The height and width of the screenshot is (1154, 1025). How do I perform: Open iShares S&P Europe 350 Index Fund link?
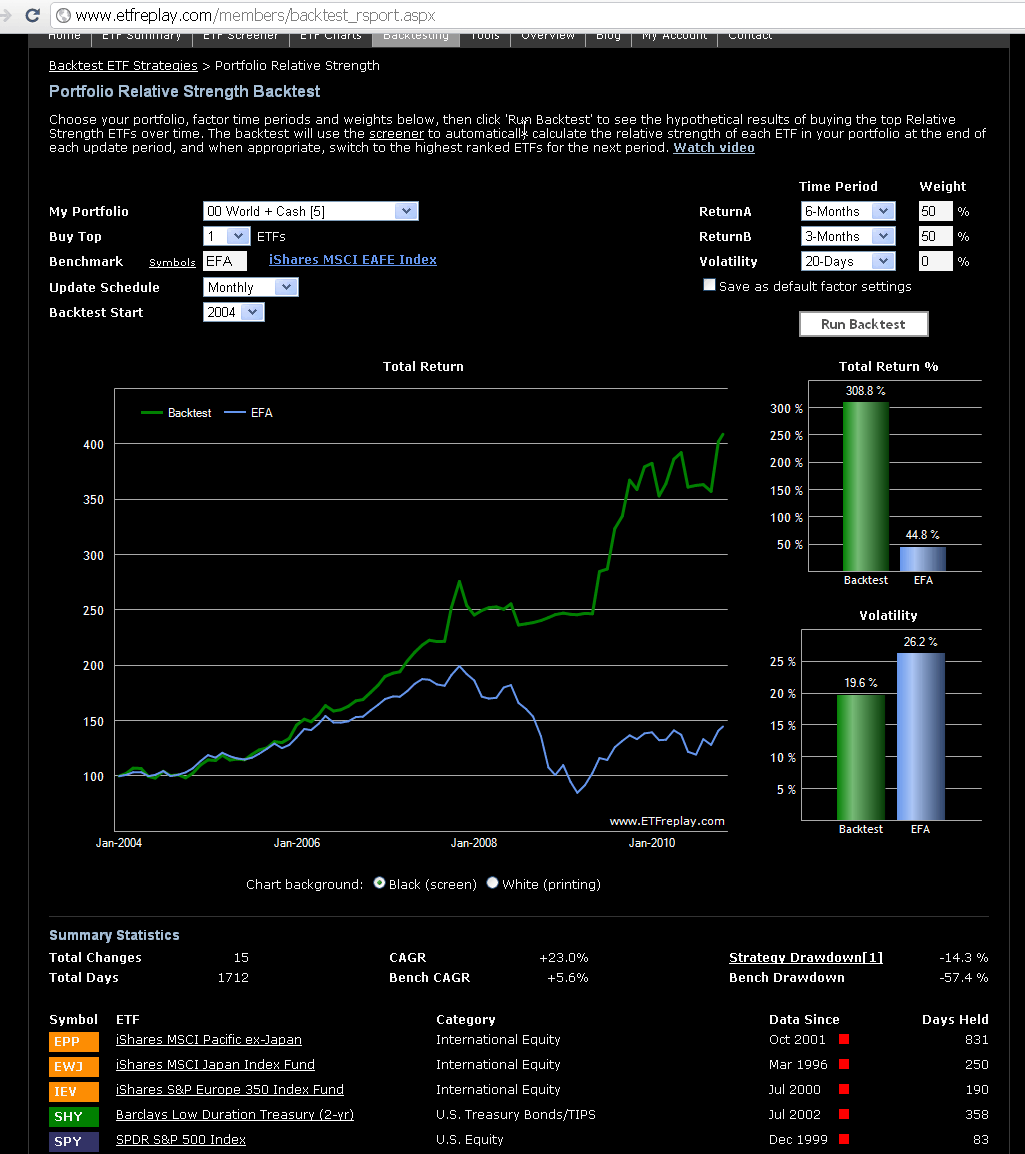point(230,1090)
